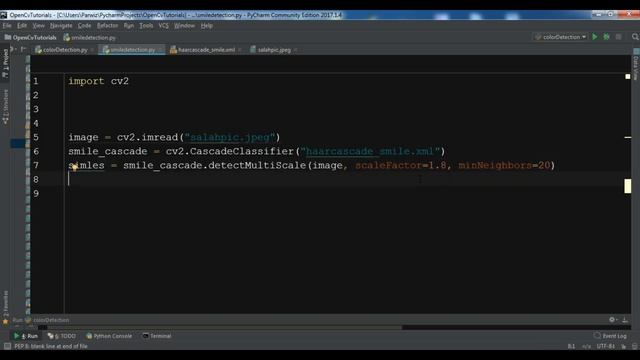
Task: Open the Refactor menu
Action: (x=107, y=26)
